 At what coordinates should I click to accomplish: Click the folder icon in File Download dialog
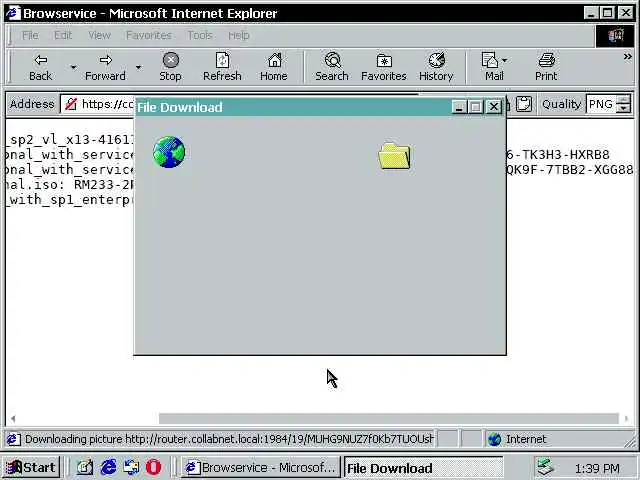[395, 156]
